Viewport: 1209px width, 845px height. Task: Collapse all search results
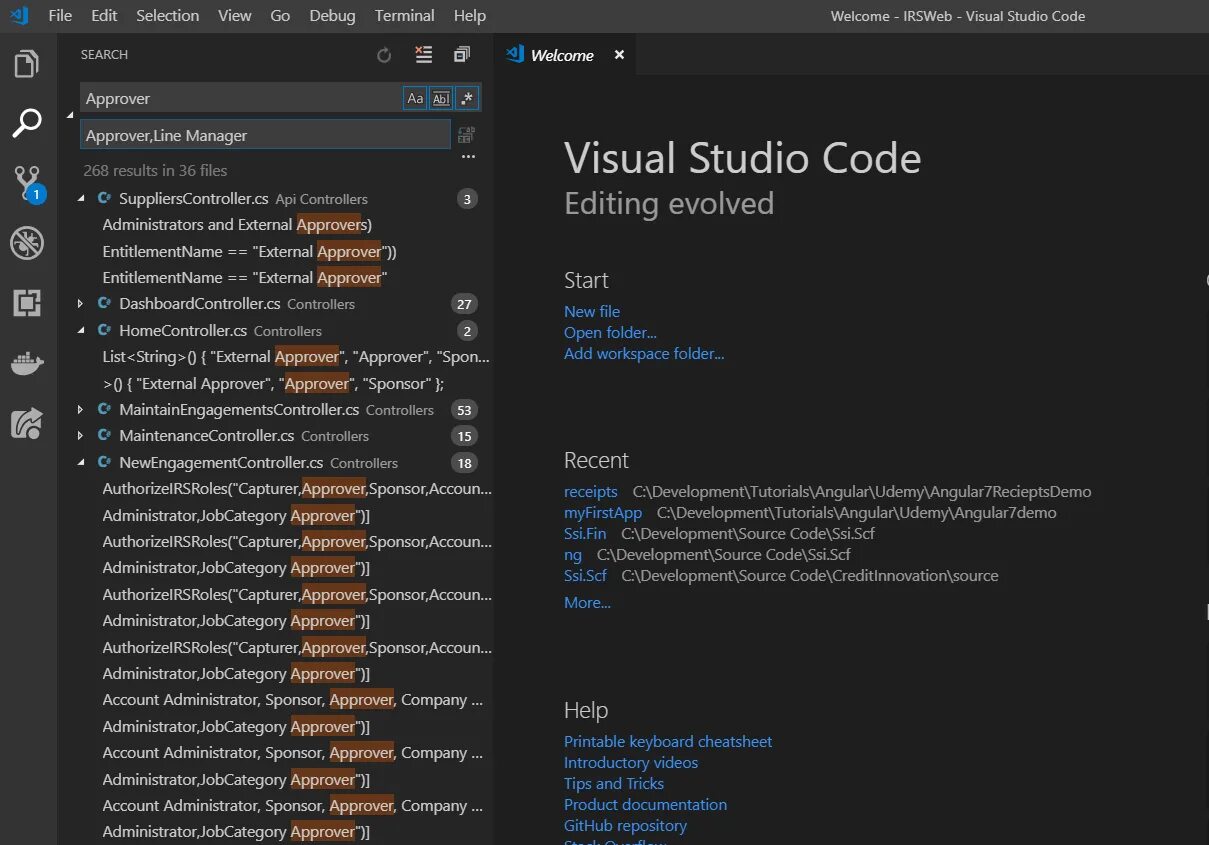pos(461,55)
